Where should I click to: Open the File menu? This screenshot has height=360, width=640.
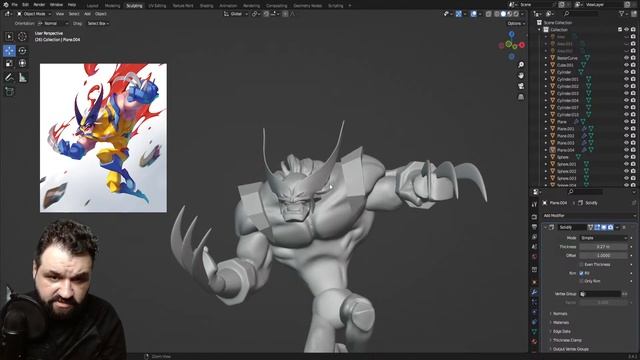tap(15, 5)
